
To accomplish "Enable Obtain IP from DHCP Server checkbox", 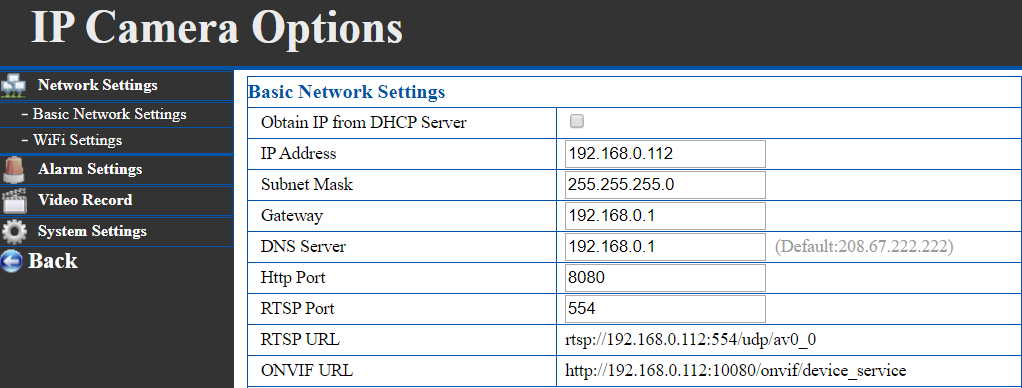I will pyautogui.click(x=576, y=121).
